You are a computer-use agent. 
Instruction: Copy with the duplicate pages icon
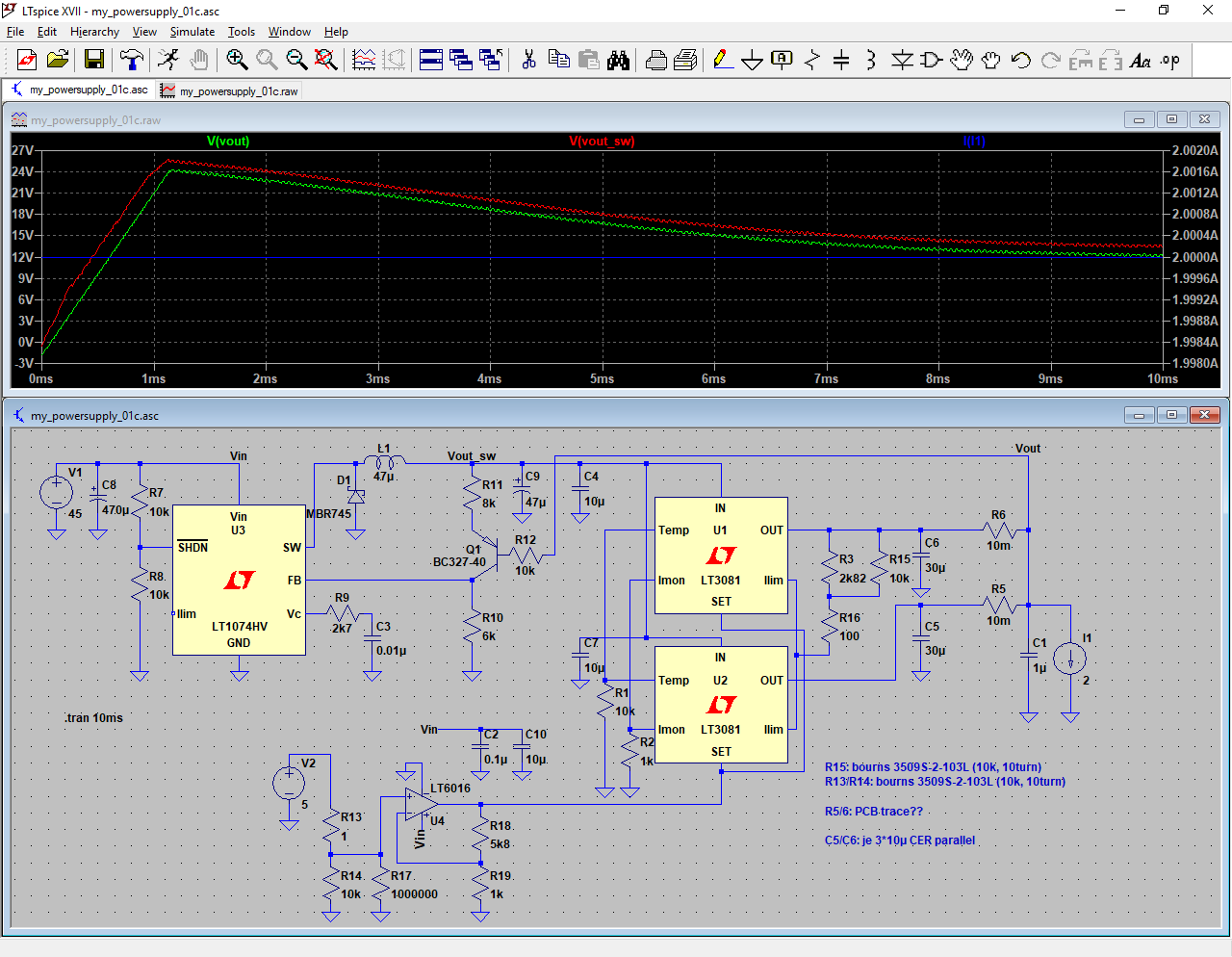coord(558,60)
